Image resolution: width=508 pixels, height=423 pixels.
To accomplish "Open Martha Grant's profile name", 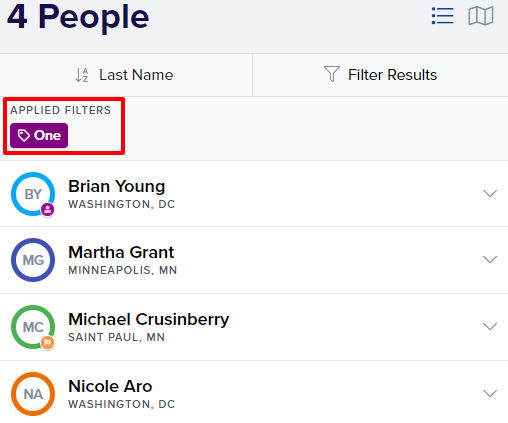I will (121, 252).
